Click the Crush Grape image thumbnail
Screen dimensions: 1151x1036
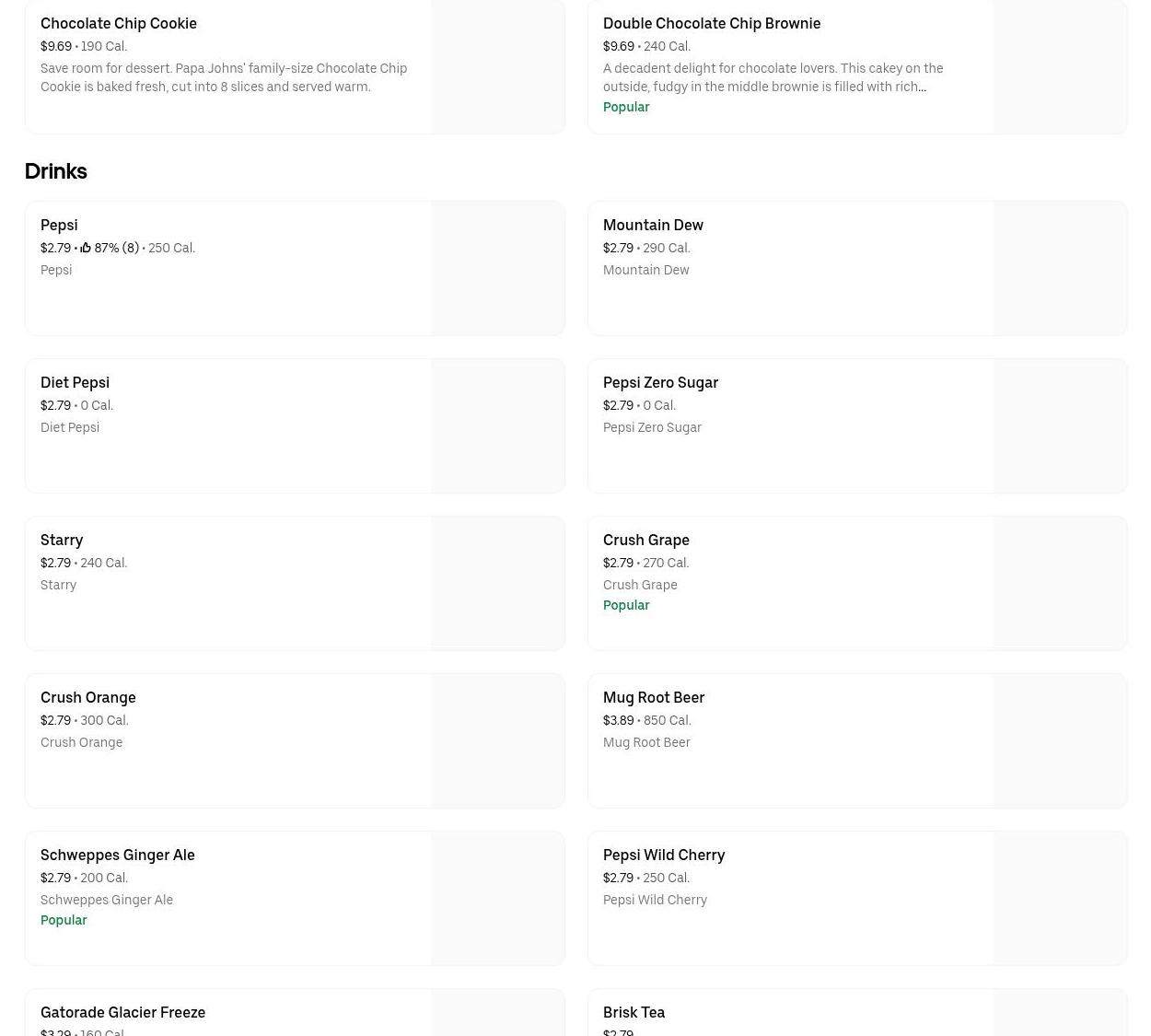tap(1060, 583)
